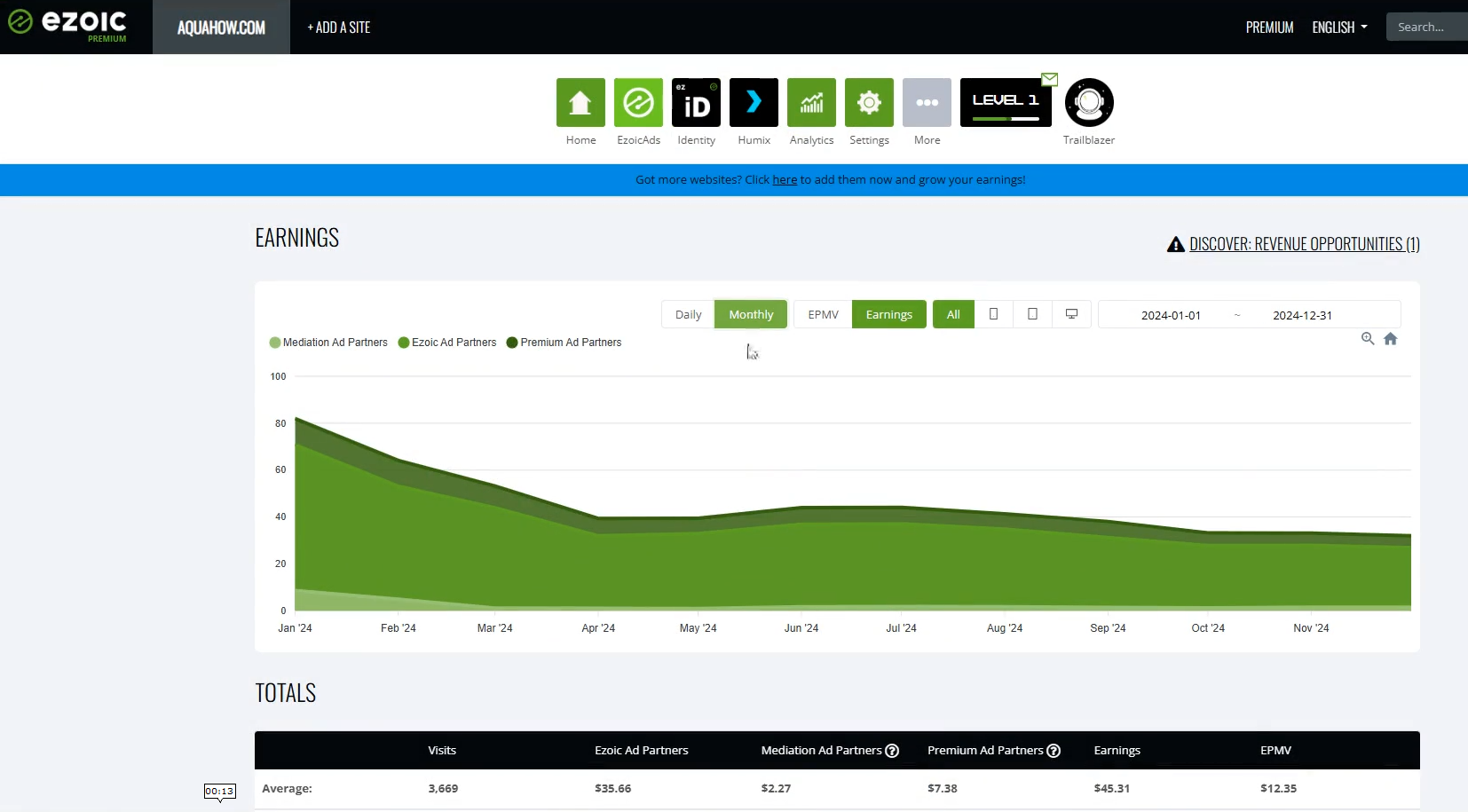
Task: Click the 'here' link in banner
Action: coord(785,179)
